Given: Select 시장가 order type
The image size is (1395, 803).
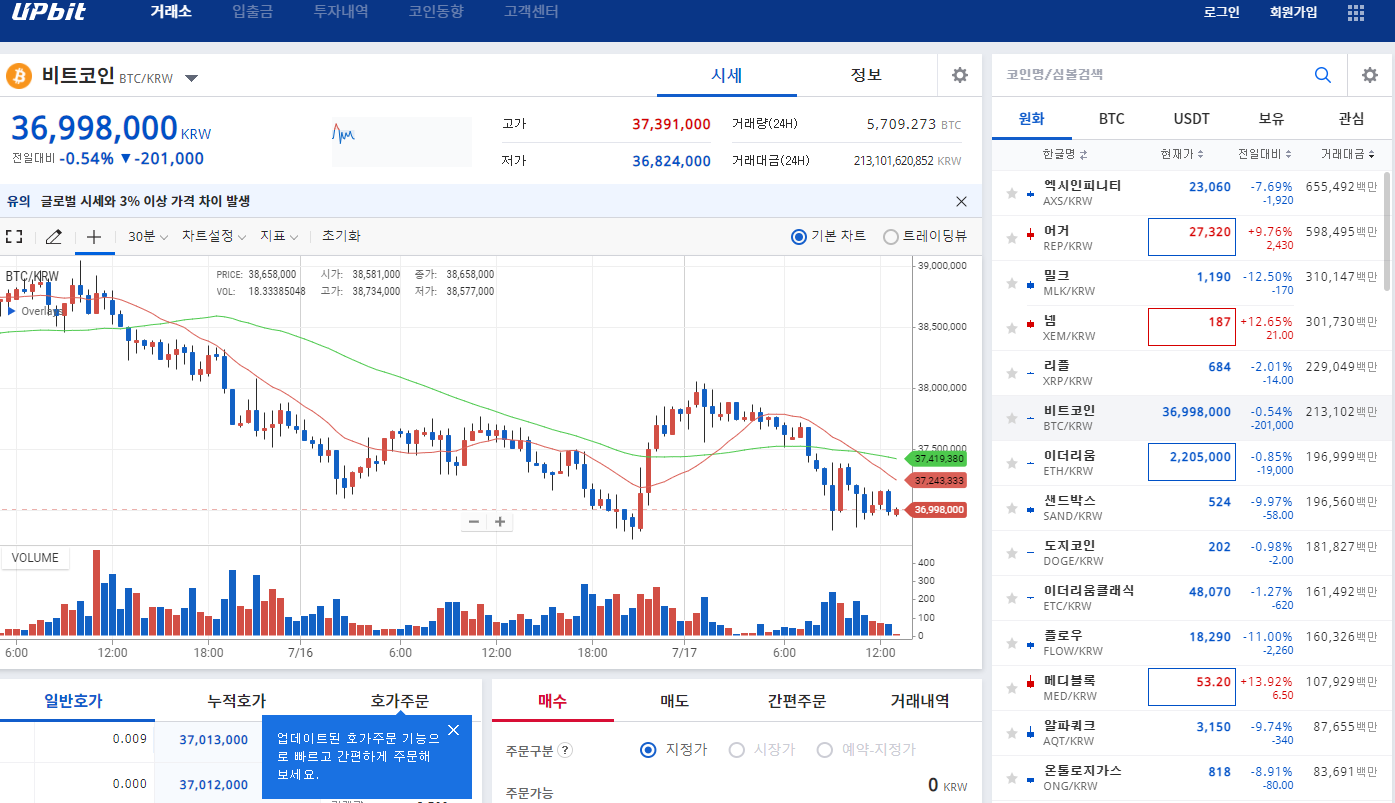Looking at the screenshot, I should [x=737, y=750].
